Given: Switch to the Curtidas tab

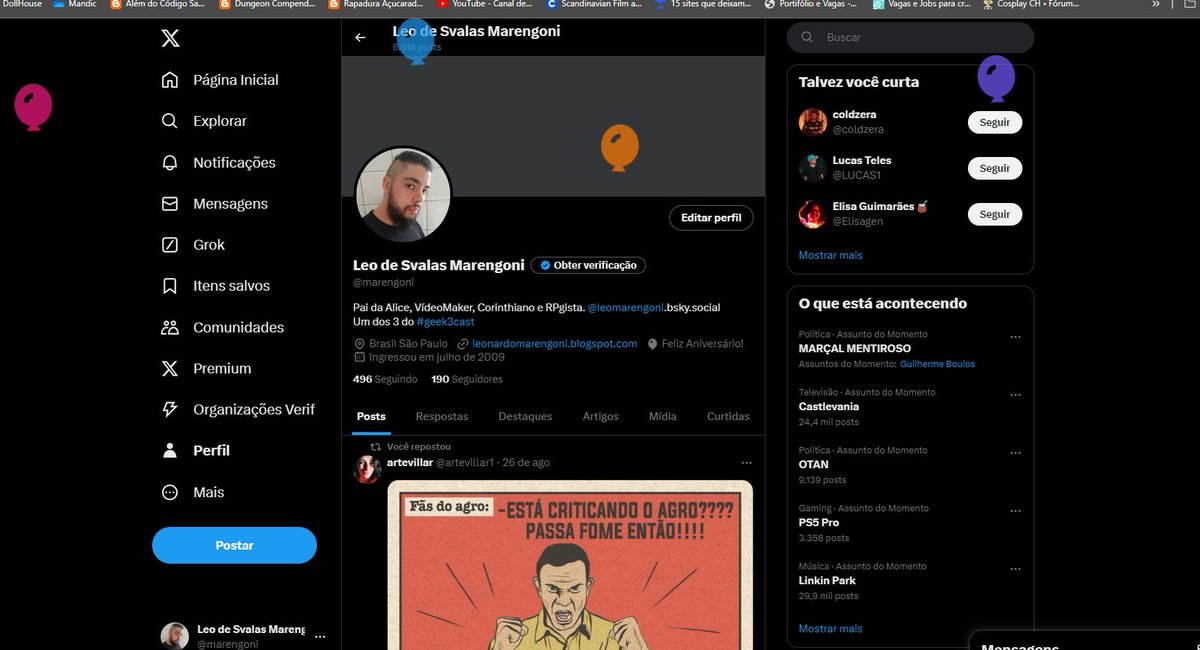Looking at the screenshot, I should pos(728,416).
